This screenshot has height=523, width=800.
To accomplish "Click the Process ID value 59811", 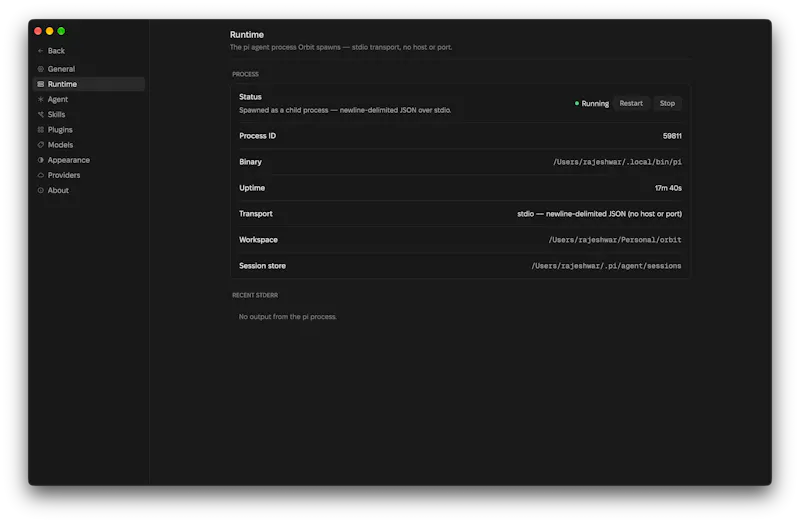I will pyautogui.click(x=672, y=136).
